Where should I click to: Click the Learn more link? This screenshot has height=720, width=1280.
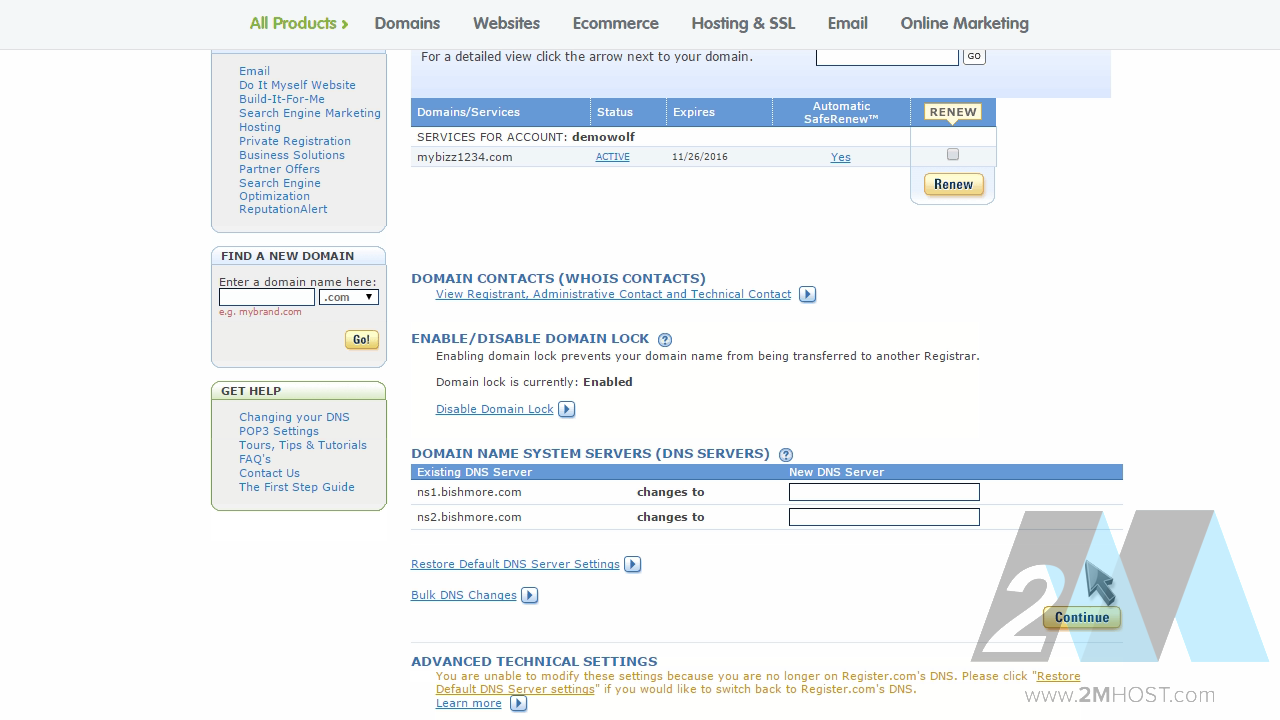coord(469,703)
